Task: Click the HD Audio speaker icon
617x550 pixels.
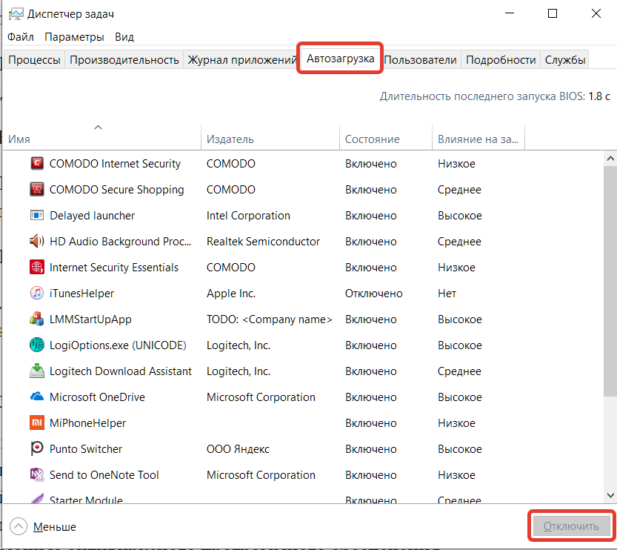Action: coord(37,241)
